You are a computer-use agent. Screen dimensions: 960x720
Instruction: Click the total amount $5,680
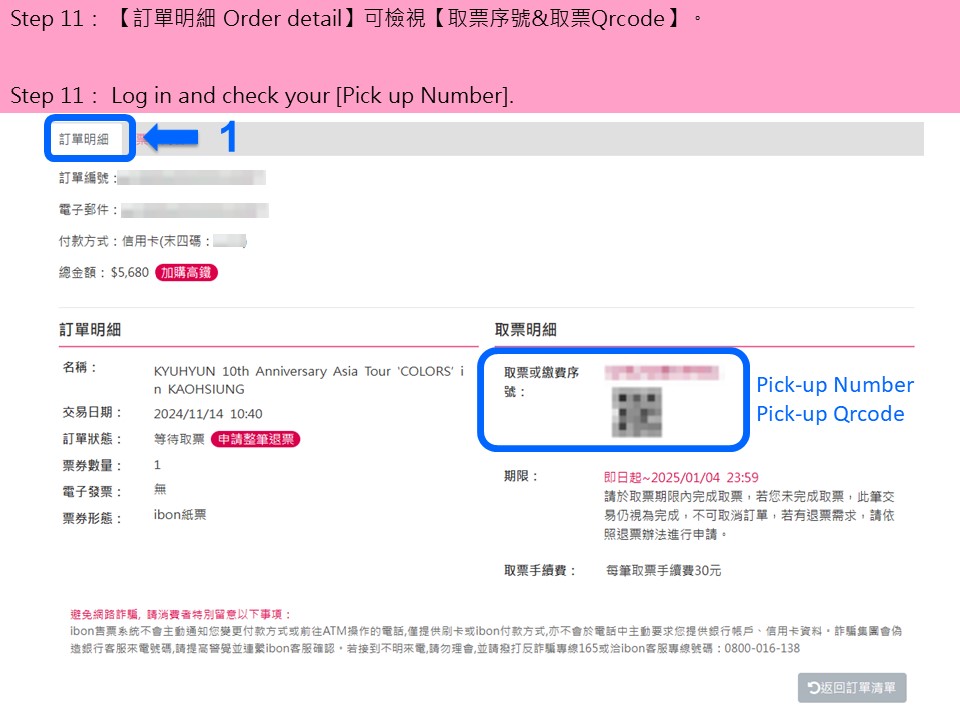point(130,272)
